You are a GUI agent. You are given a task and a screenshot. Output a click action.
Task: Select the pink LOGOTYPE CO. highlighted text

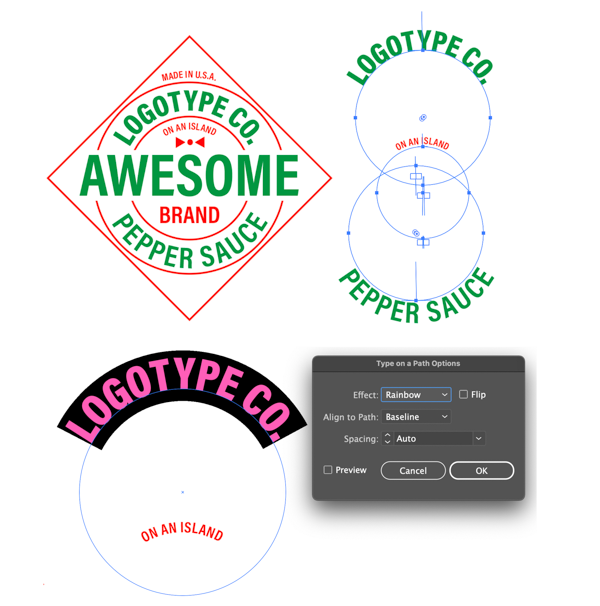click(178, 400)
